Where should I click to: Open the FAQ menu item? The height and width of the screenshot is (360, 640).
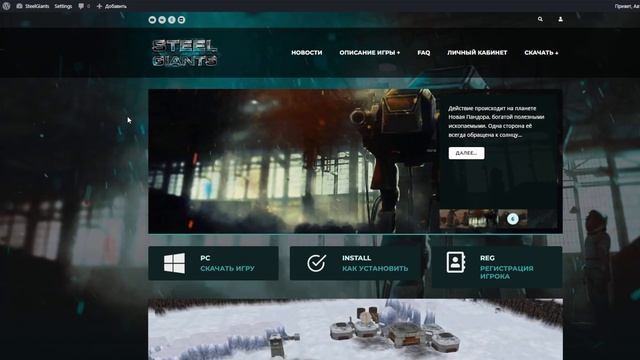point(424,53)
